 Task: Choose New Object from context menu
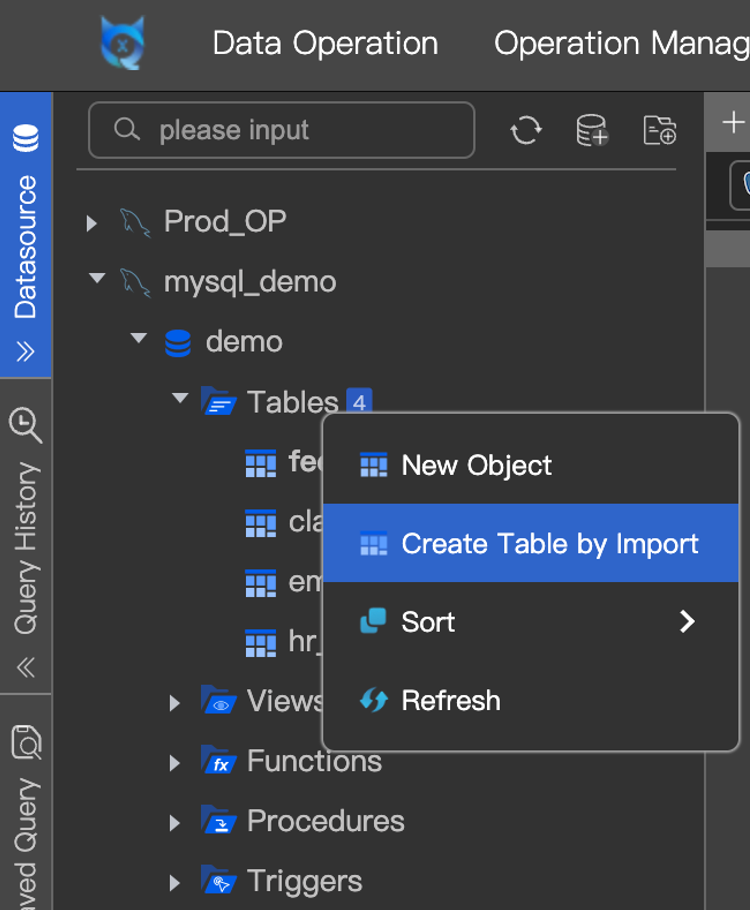476,465
